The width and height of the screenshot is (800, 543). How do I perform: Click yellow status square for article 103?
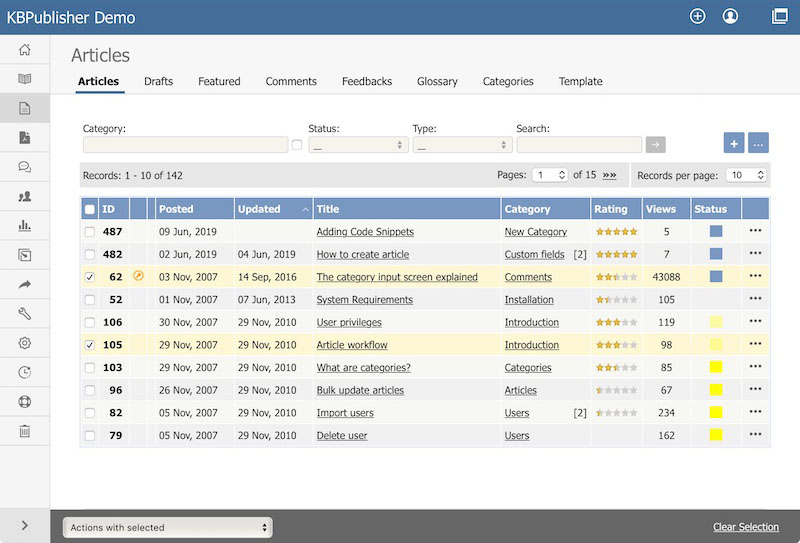tap(716, 367)
